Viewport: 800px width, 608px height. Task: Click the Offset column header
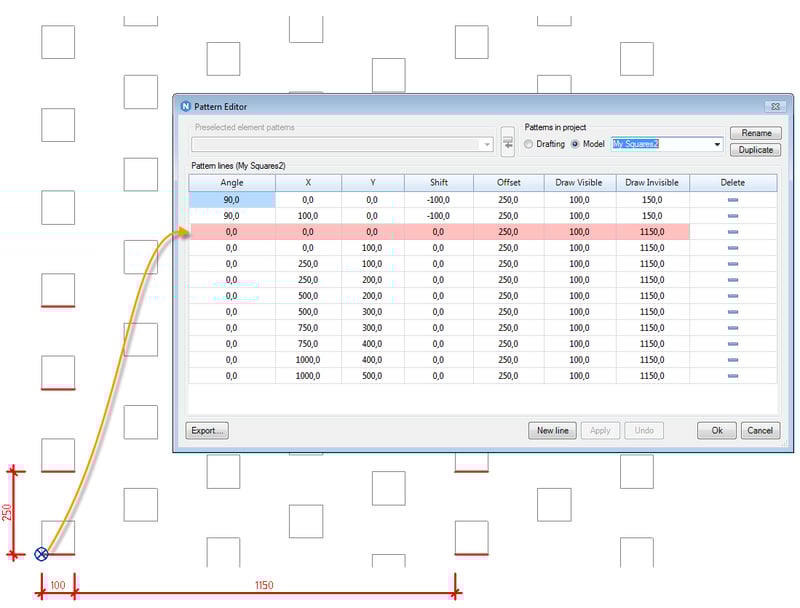pyautogui.click(x=509, y=183)
